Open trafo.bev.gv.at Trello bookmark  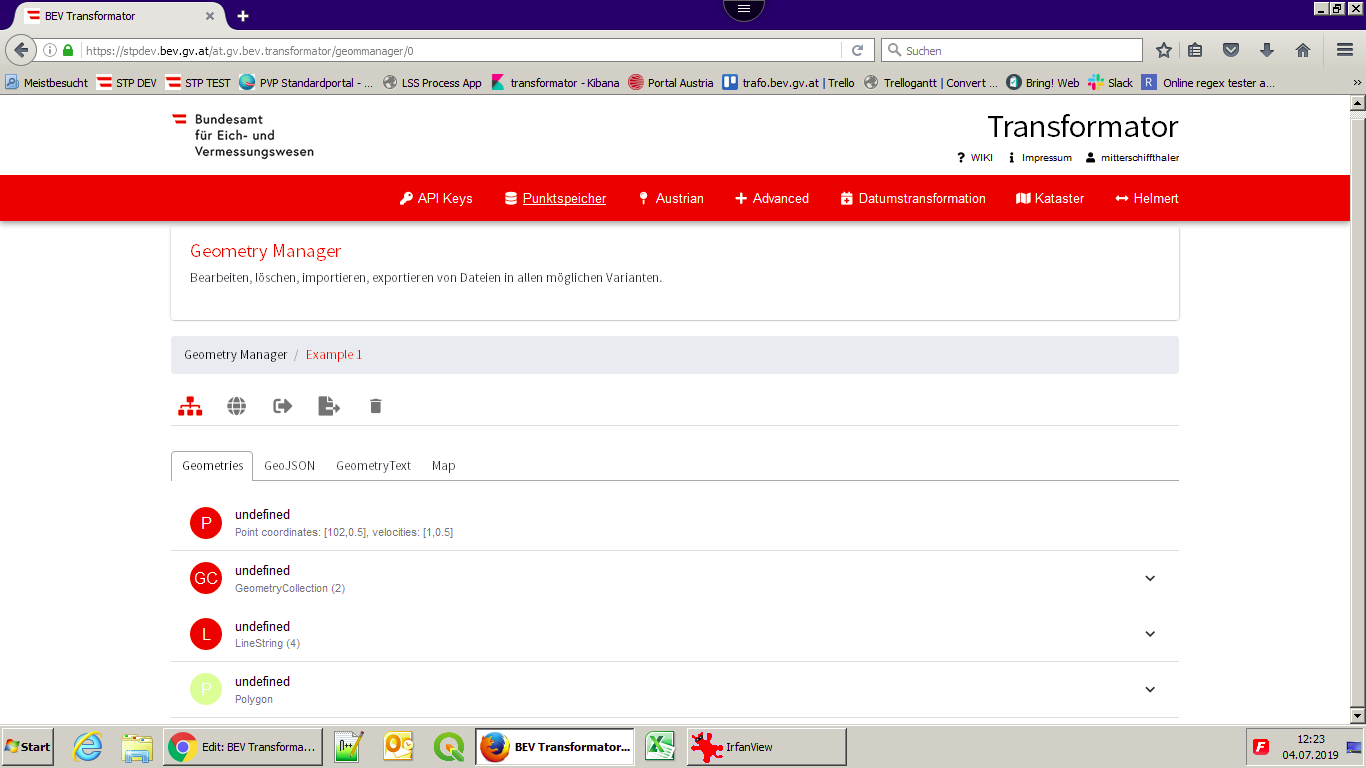[x=788, y=83]
